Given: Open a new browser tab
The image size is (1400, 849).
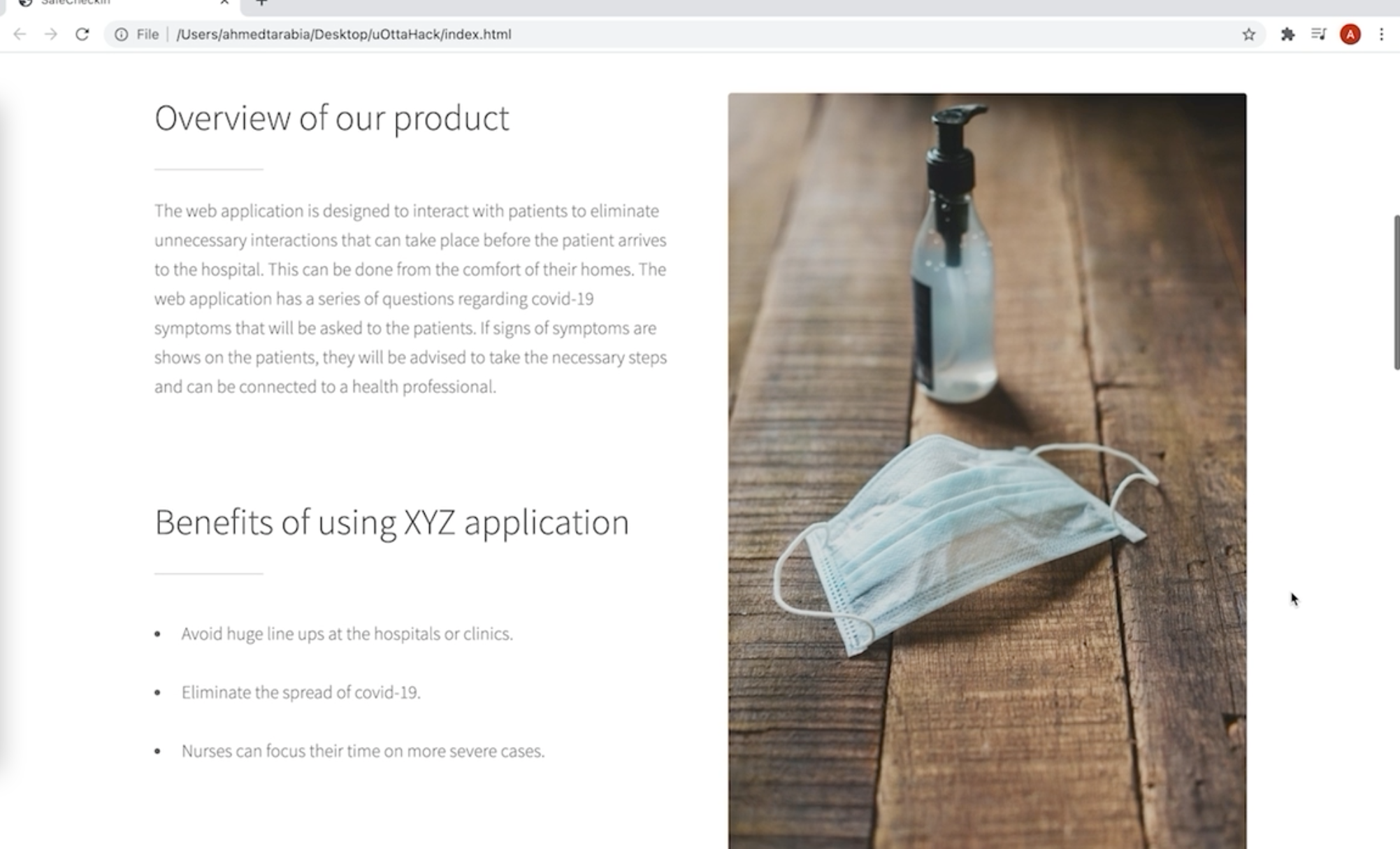Looking at the screenshot, I should pos(261,3).
